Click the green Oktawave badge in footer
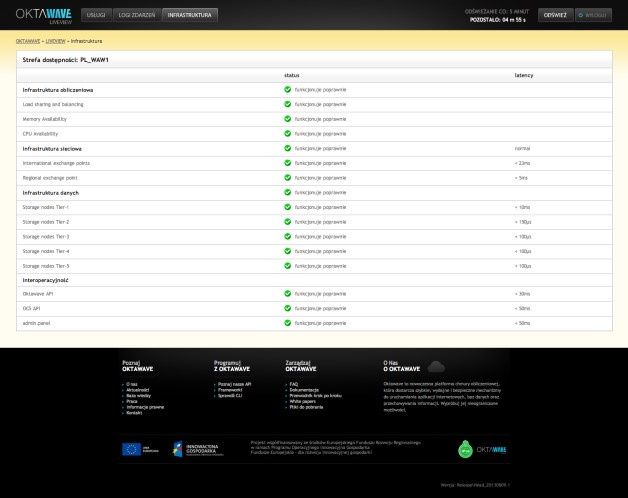 click(465, 449)
